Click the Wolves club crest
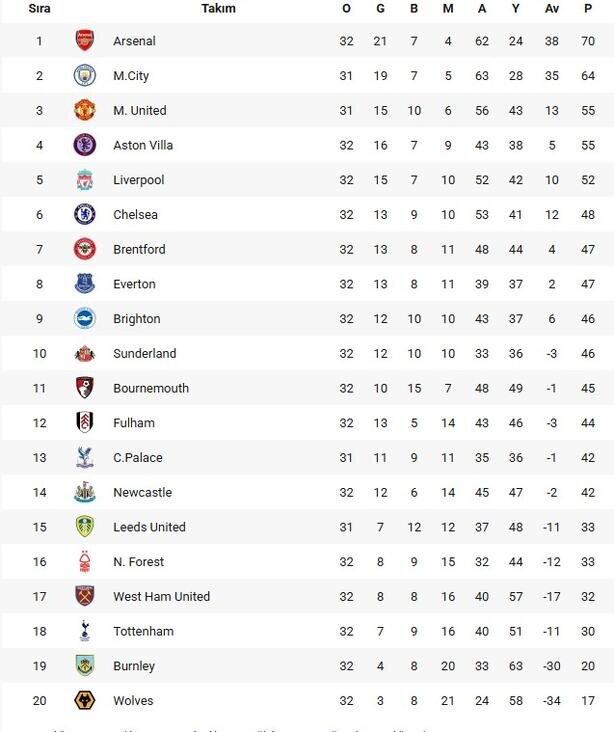614x732 pixels. tap(85, 700)
